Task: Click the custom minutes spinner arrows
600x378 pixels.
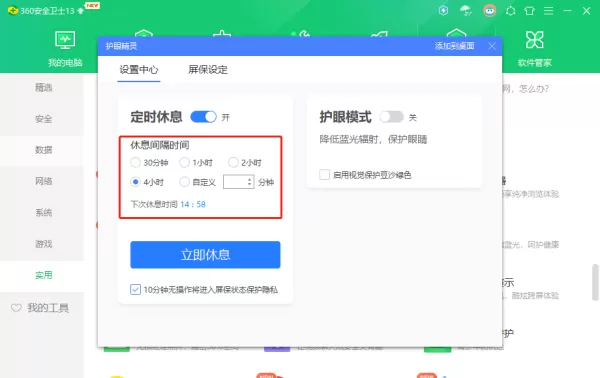Action: click(249, 182)
